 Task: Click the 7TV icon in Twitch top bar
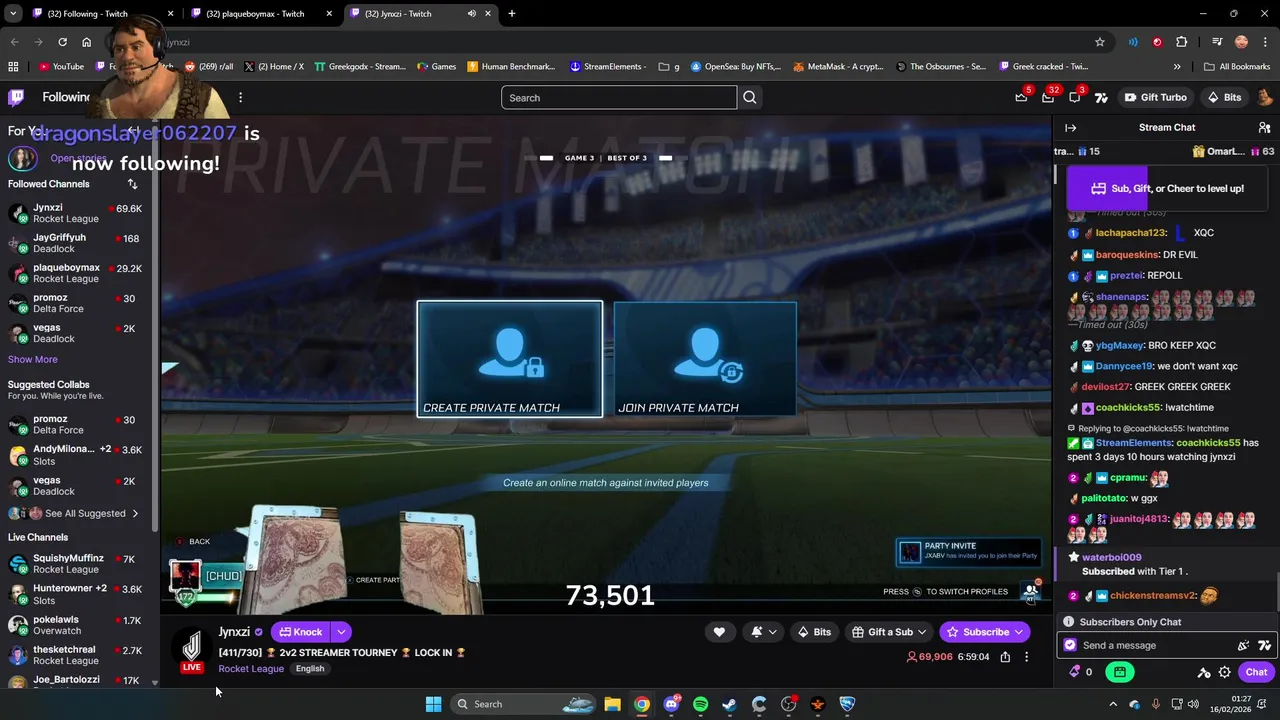point(1101,98)
